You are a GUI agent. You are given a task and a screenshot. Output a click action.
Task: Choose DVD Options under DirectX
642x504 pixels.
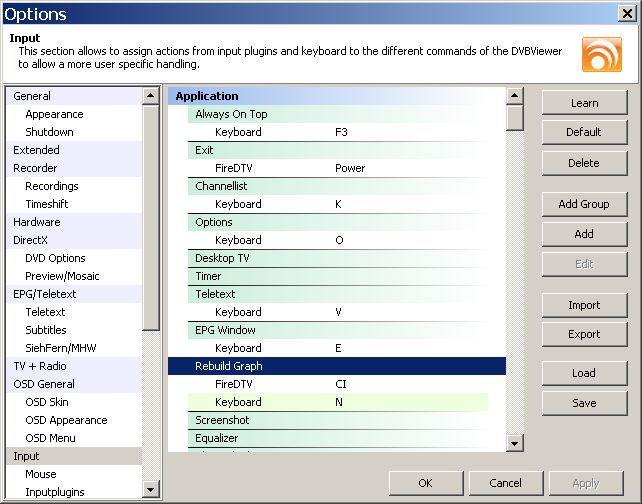click(55, 258)
